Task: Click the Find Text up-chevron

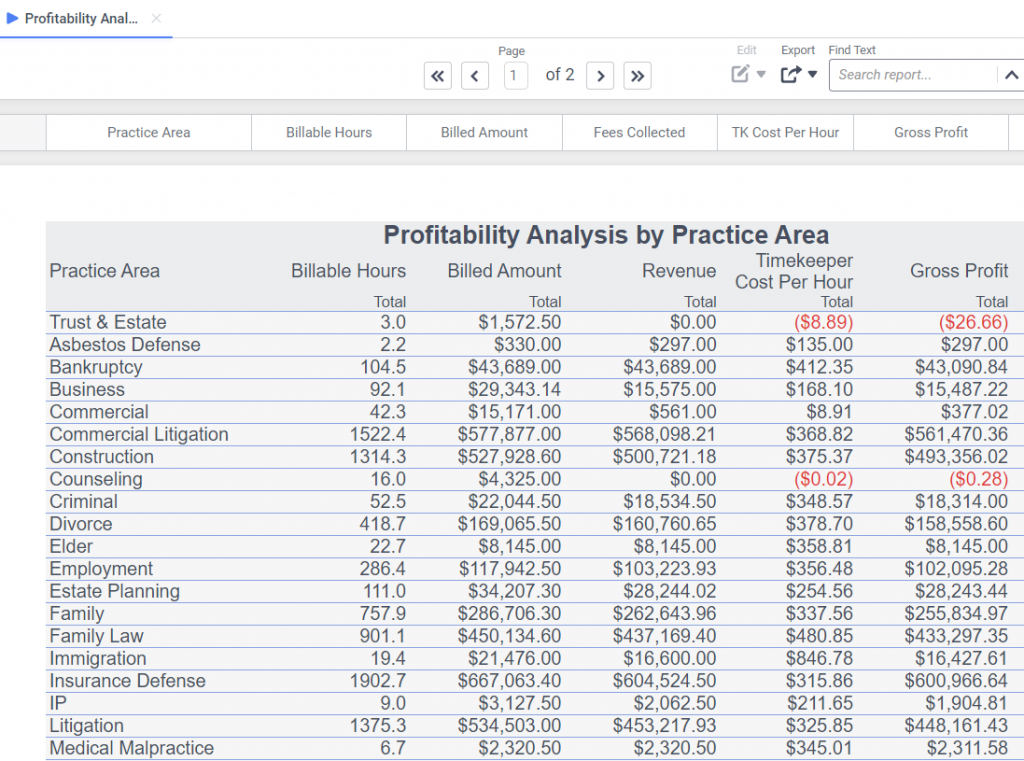Action: pos(1010,75)
